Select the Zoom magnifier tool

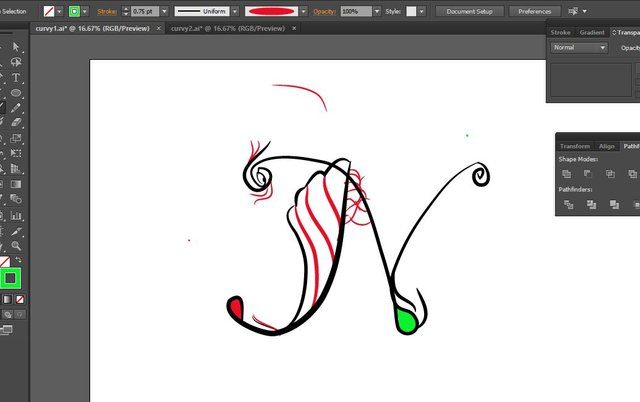click(x=16, y=246)
